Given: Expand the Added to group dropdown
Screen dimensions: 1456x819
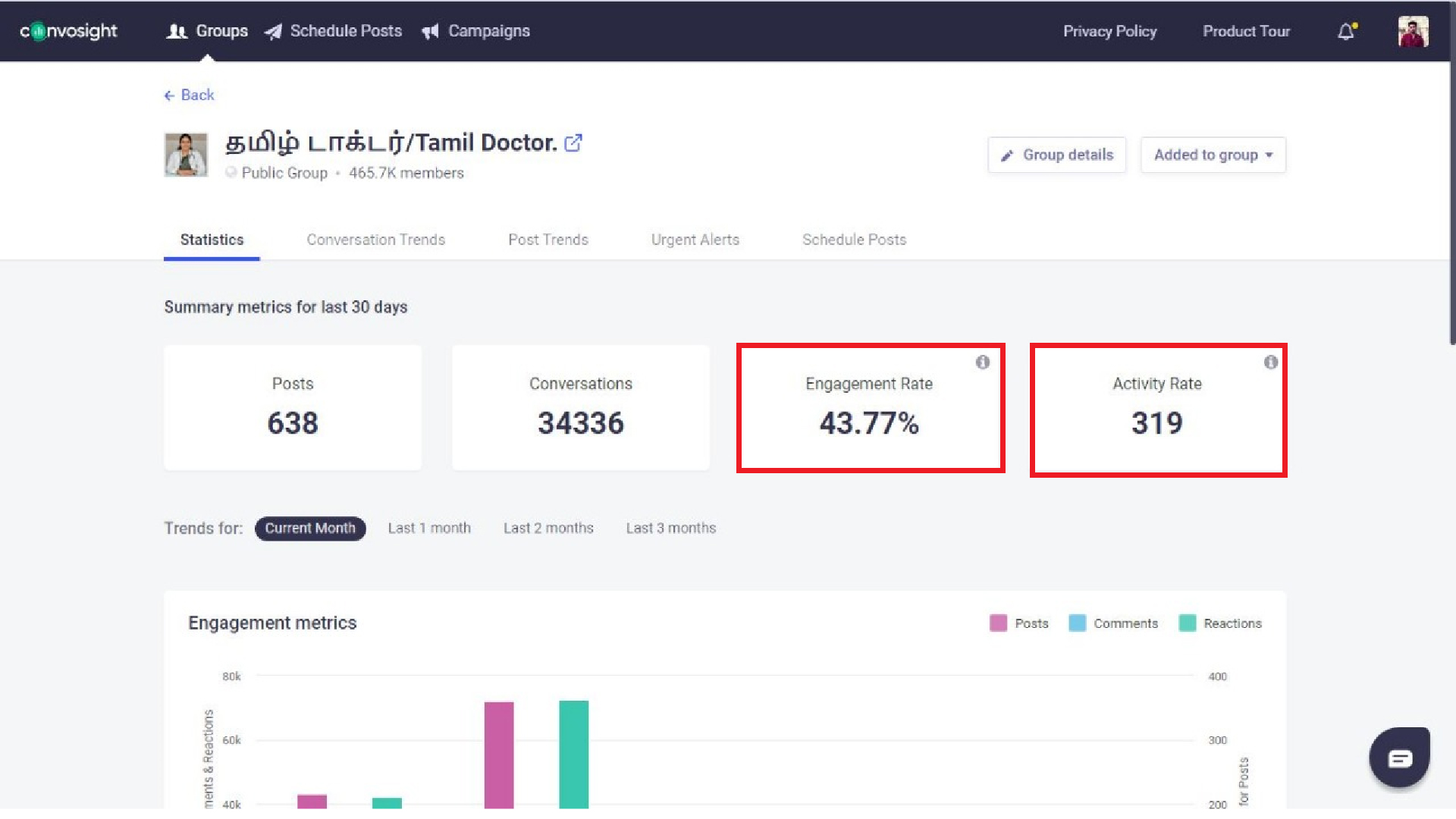Looking at the screenshot, I should tap(1213, 155).
